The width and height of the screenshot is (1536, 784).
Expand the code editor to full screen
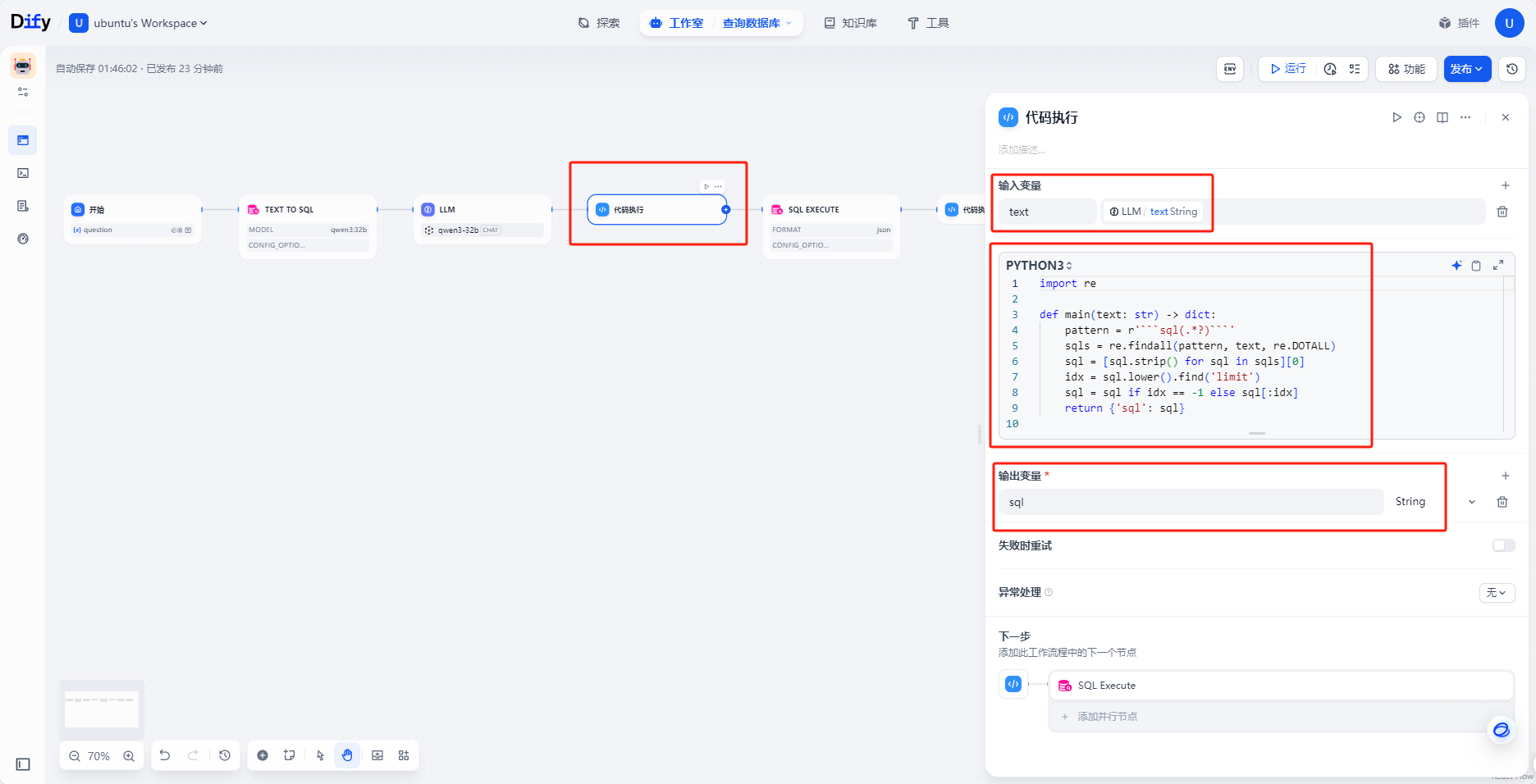pyautogui.click(x=1498, y=265)
